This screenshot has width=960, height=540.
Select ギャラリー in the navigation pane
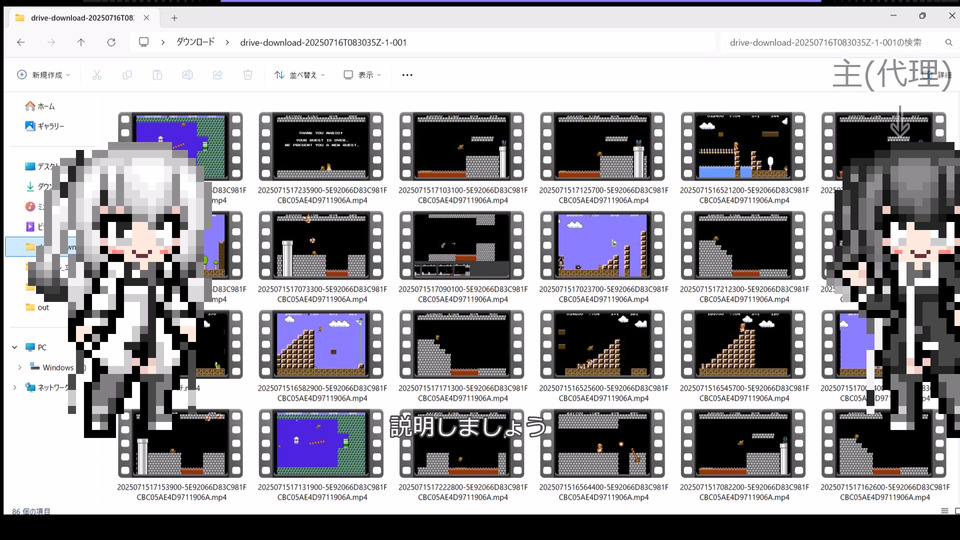coord(45,126)
